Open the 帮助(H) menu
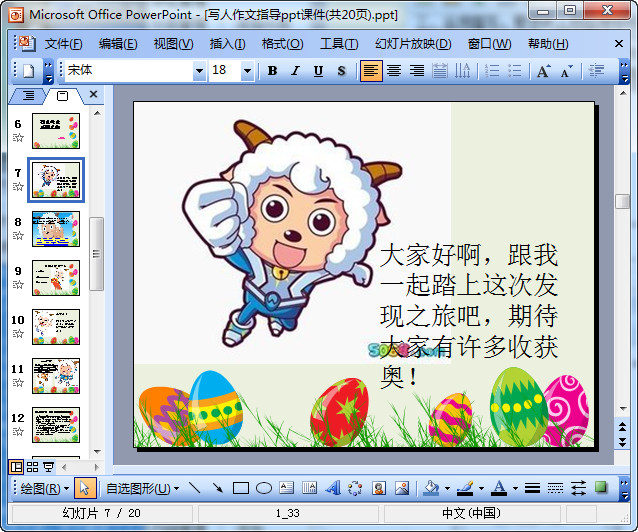This screenshot has height=532, width=638. point(548,44)
